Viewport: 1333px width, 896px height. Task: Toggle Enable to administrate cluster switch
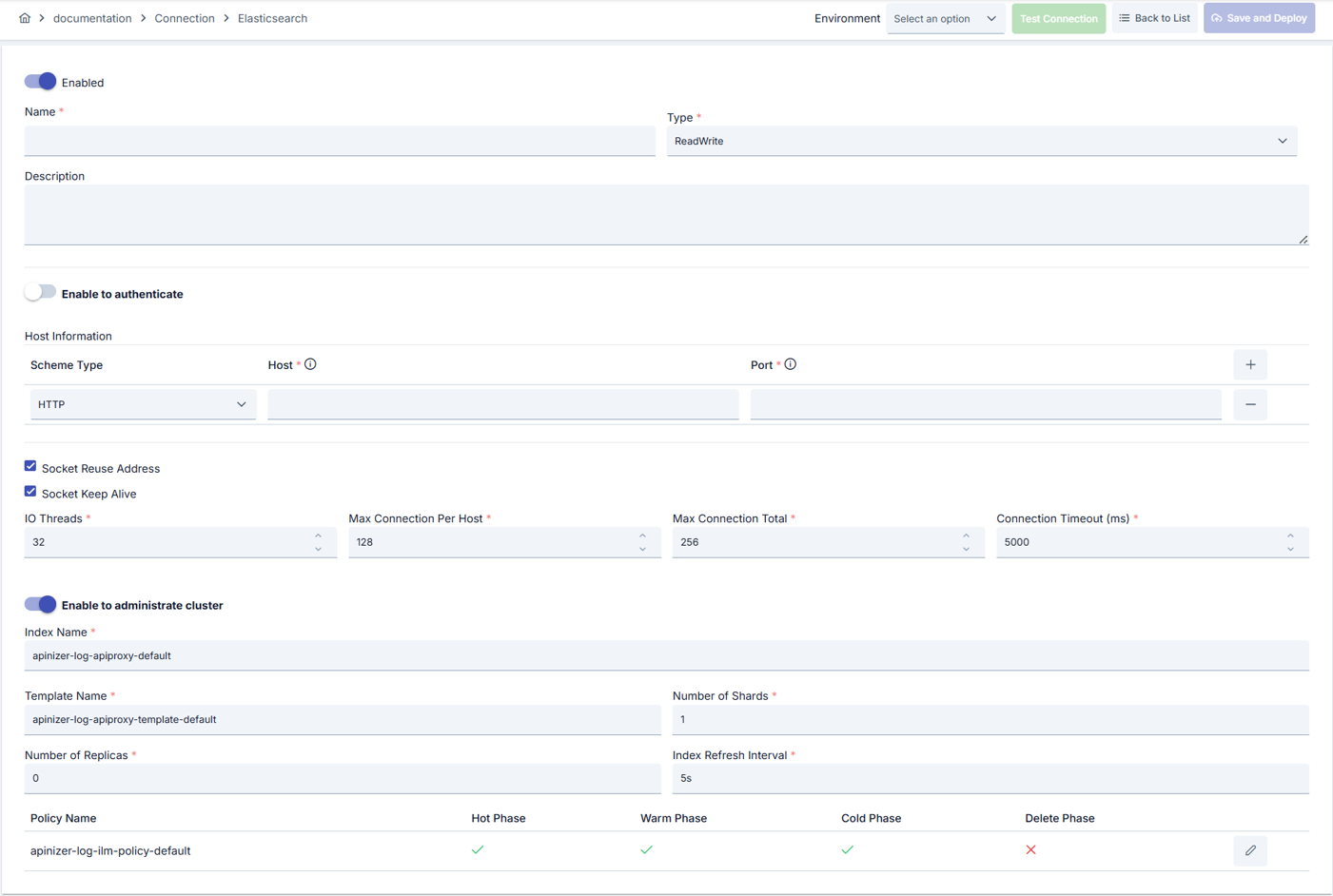40,604
